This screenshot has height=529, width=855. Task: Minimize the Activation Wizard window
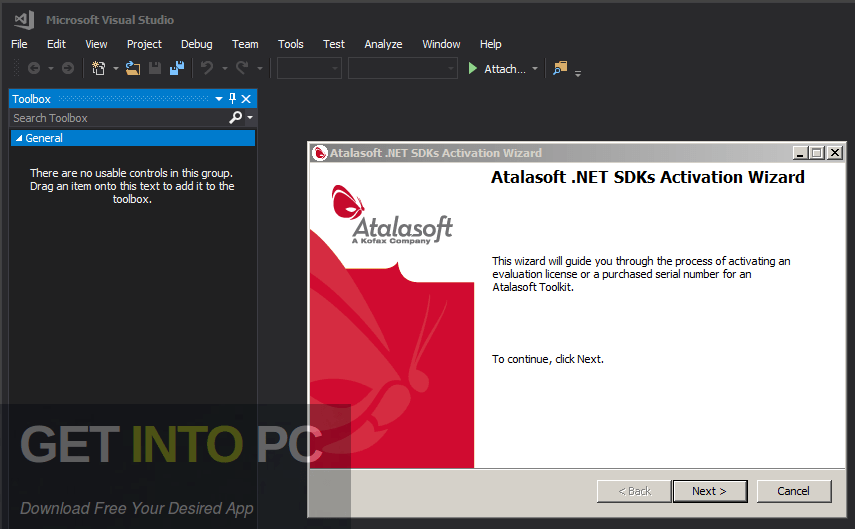click(x=800, y=153)
